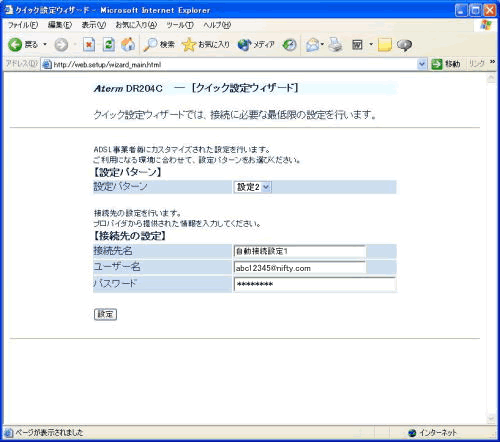Open the View (表示) menu
This screenshot has height=442, width=500.
(94, 25)
